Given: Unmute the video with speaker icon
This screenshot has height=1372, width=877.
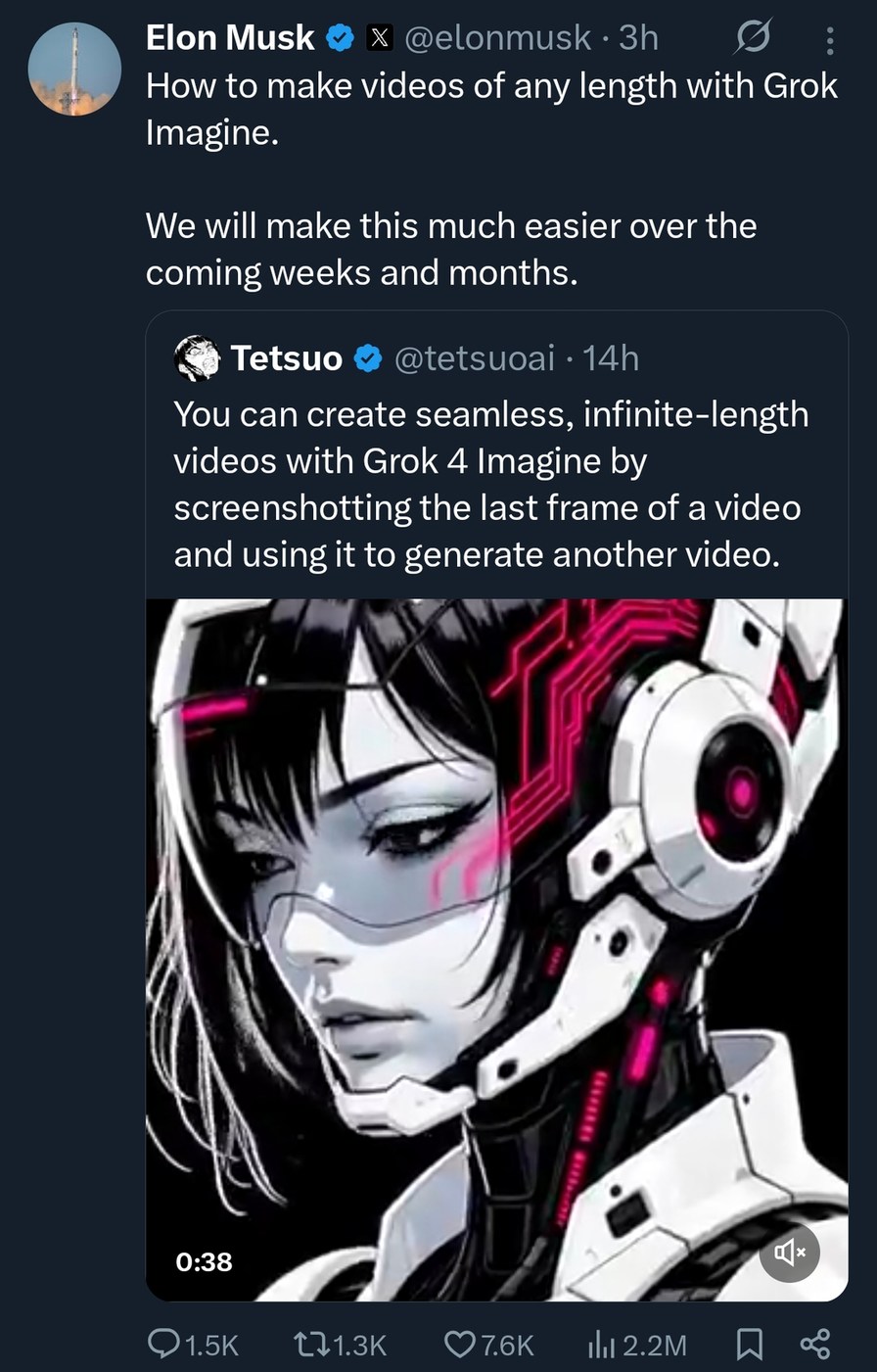Looking at the screenshot, I should click(789, 1252).
